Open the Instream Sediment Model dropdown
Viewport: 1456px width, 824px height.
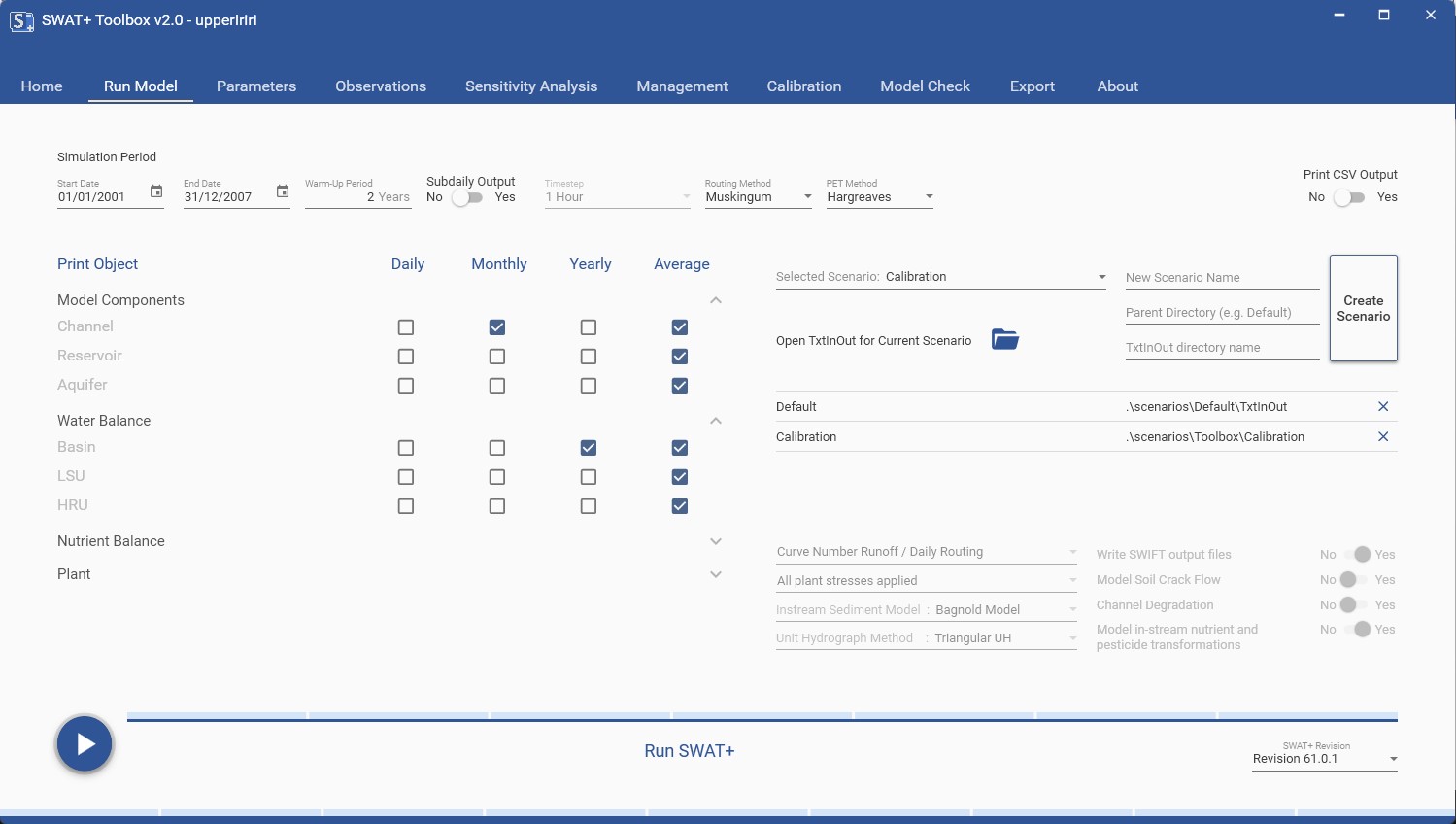927,610
